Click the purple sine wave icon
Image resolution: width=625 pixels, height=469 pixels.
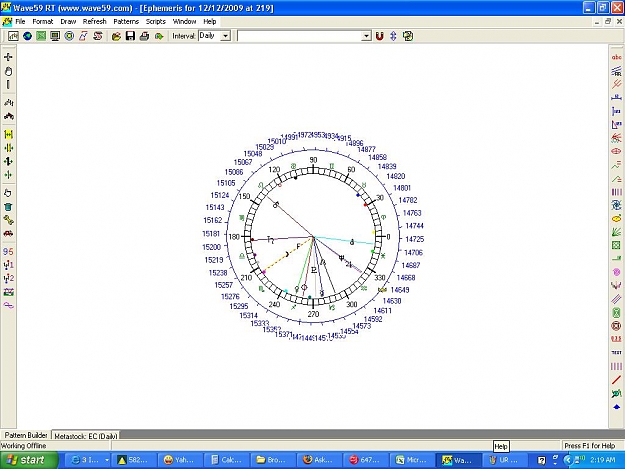[x=8, y=305]
